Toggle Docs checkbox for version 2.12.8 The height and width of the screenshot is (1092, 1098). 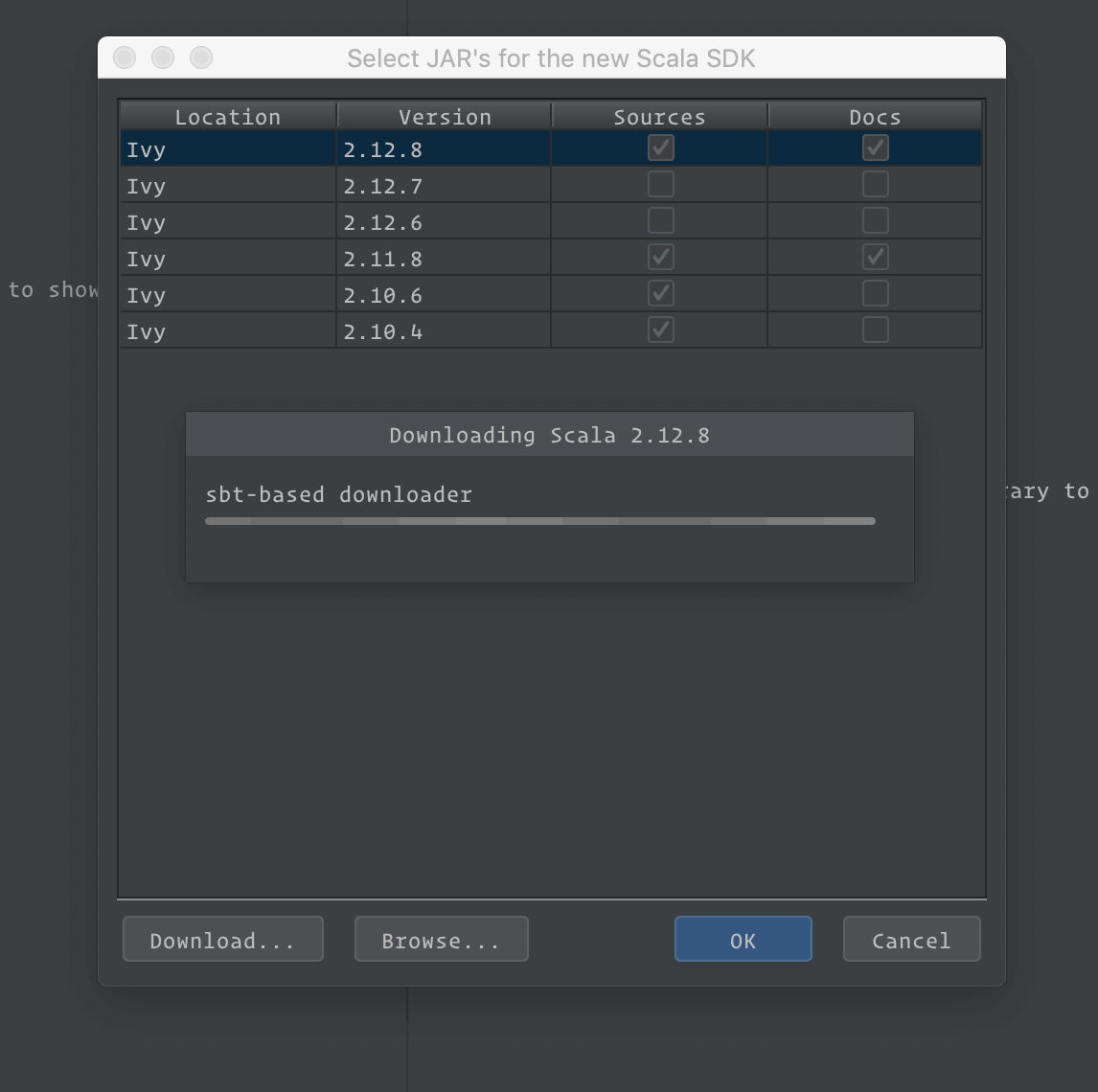pyautogui.click(x=876, y=148)
